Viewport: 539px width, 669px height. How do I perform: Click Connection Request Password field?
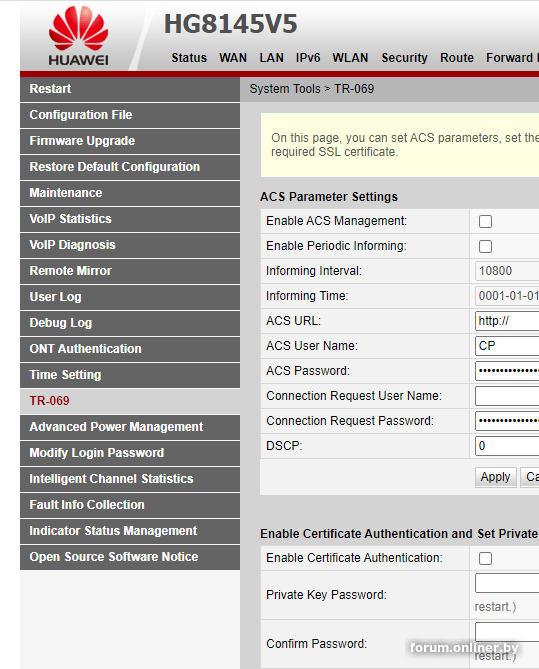pyautogui.click(x=507, y=421)
